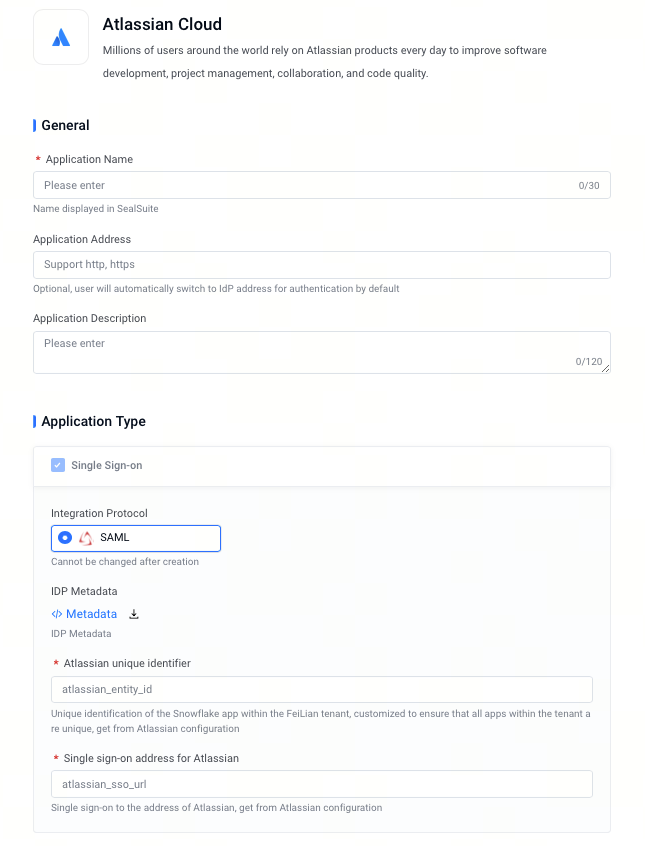Click the 0/120 description character counter
This screenshot has height=846, width=645.
pyautogui.click(x=588, y=361)
